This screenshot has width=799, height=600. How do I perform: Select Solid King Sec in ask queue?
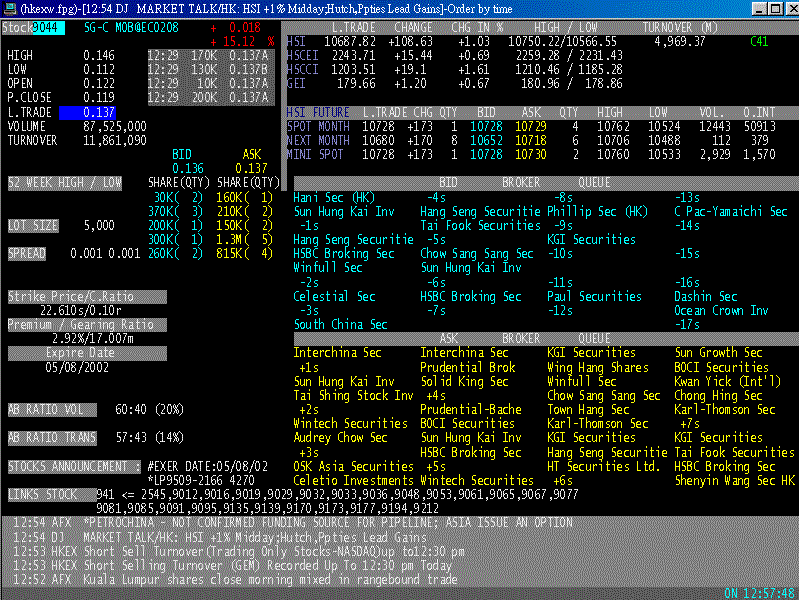pyautogui.click(x=464, y=381)
